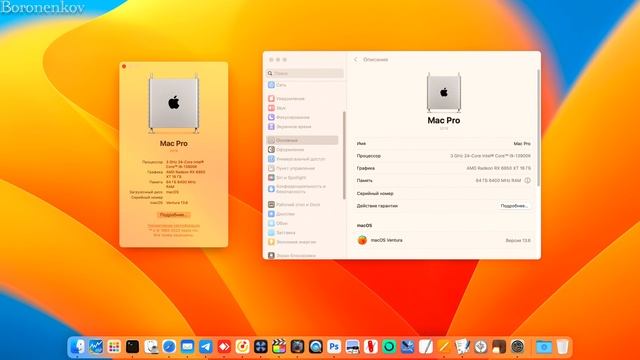Screen dimensions: 640x360
Task: Open the Mail app in the Dock
Action: 187,347
